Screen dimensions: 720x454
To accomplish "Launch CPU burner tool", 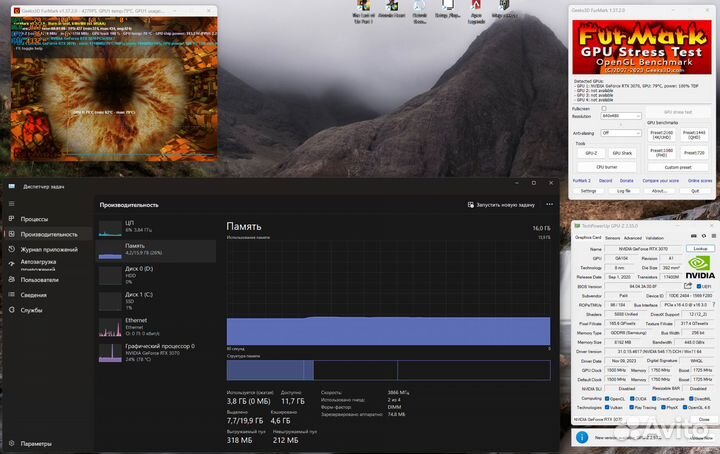I will tap(607, 167).
